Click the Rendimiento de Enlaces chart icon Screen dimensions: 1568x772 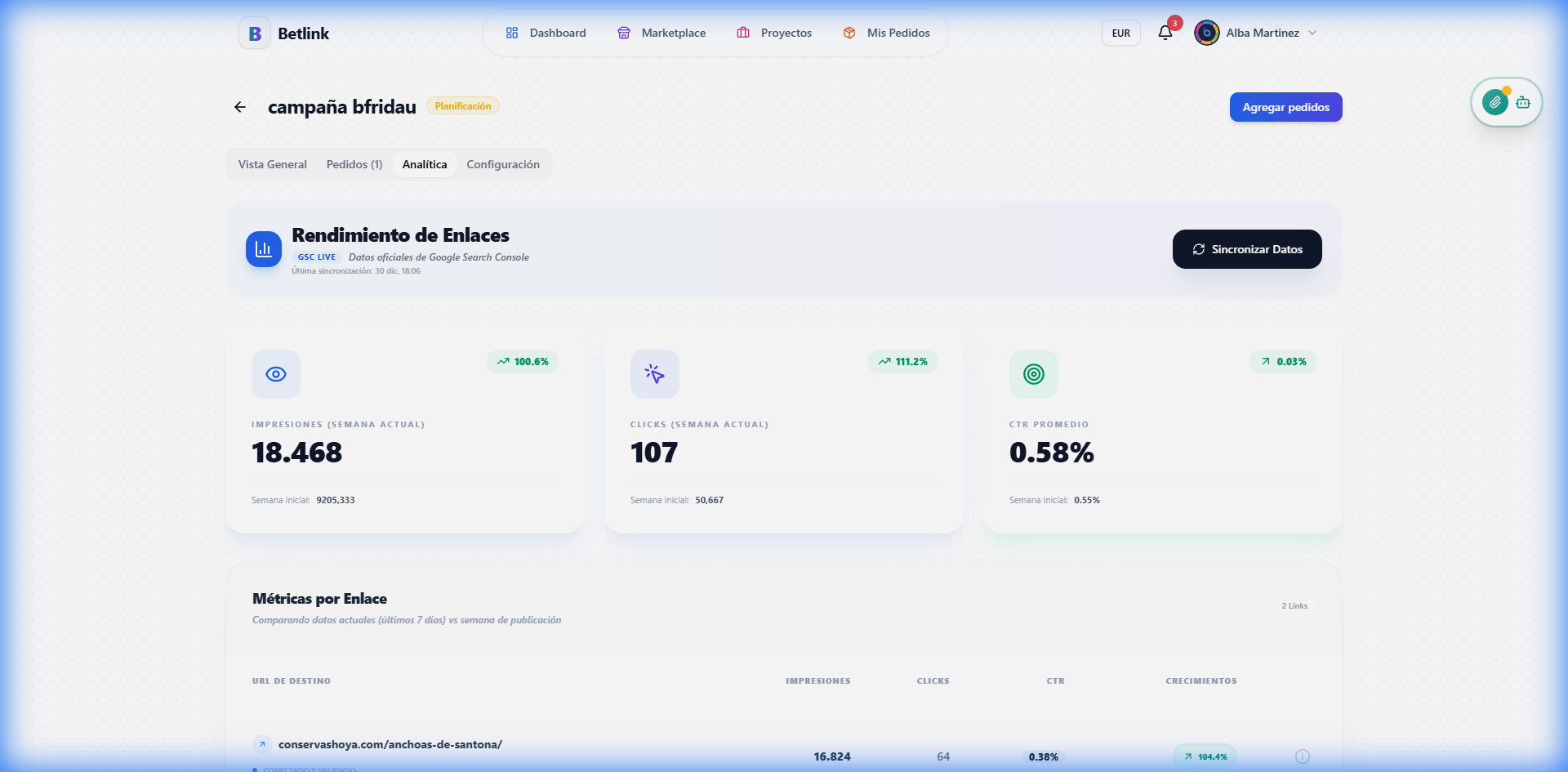[x=264, y=249]
